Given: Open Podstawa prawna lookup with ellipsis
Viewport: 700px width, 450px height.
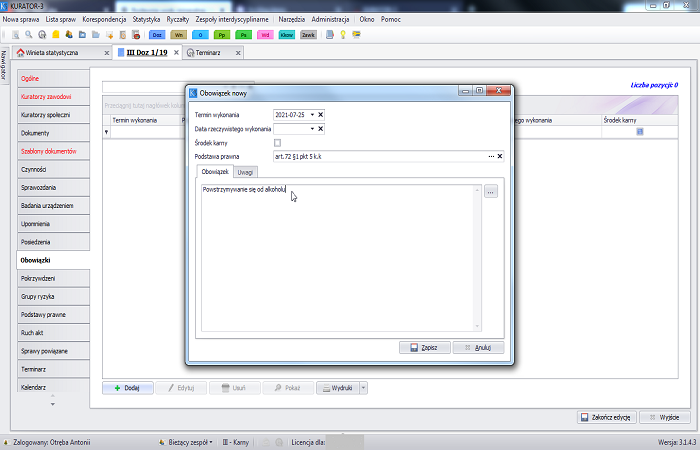Looking at the screenshot, I should [x=491, y=156].
